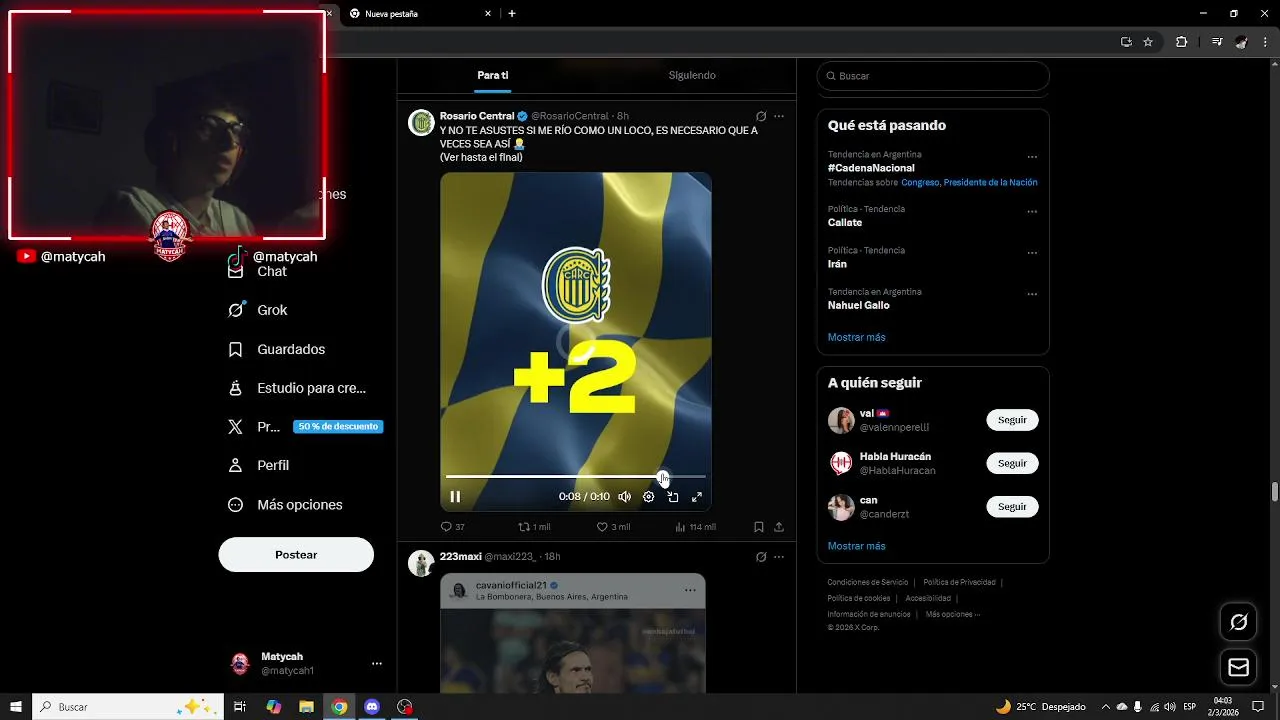1280x720 pixels.
Task: Open Política de cookies link
Action: [858, 598]
